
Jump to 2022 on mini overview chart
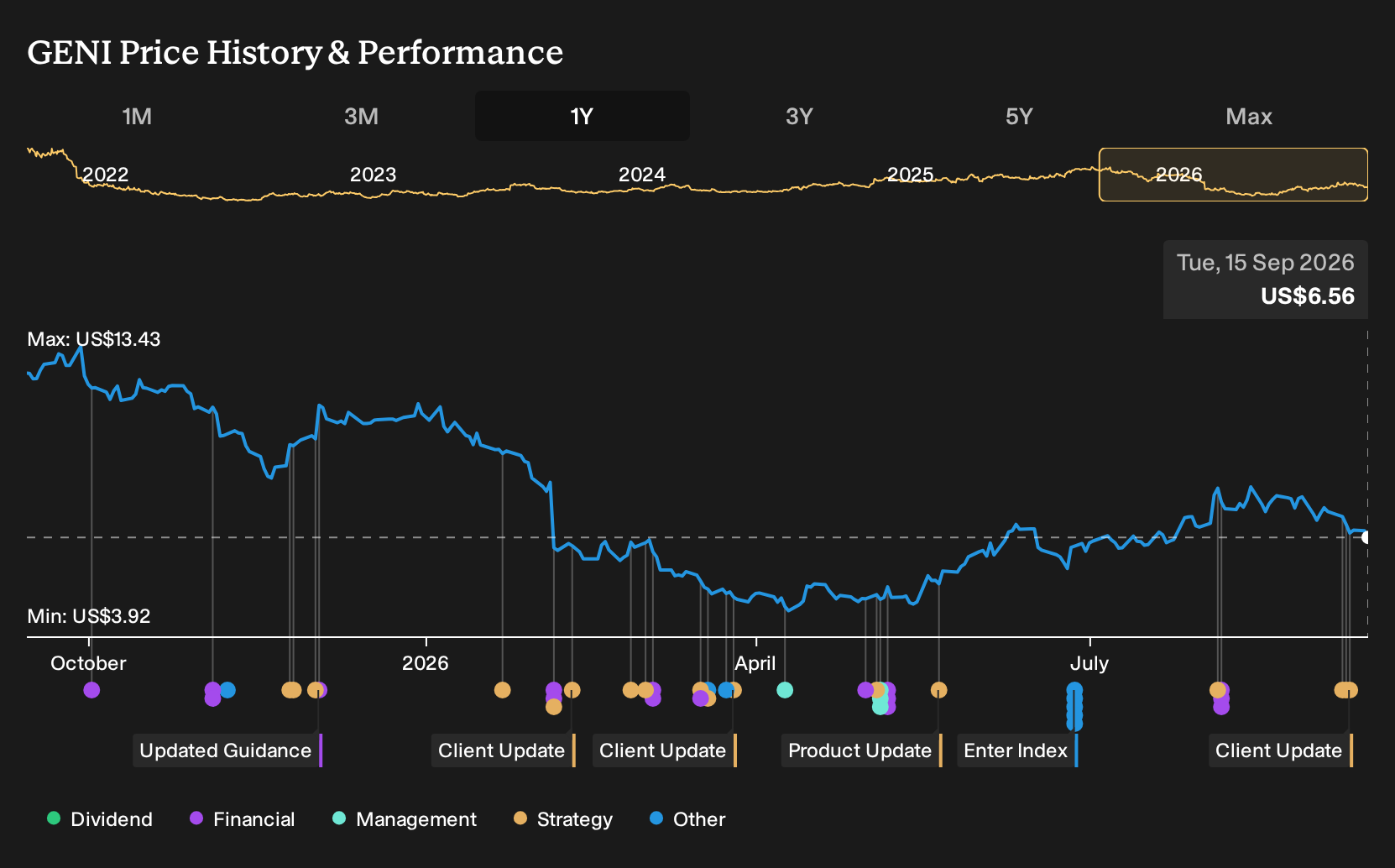coord(106,175)
